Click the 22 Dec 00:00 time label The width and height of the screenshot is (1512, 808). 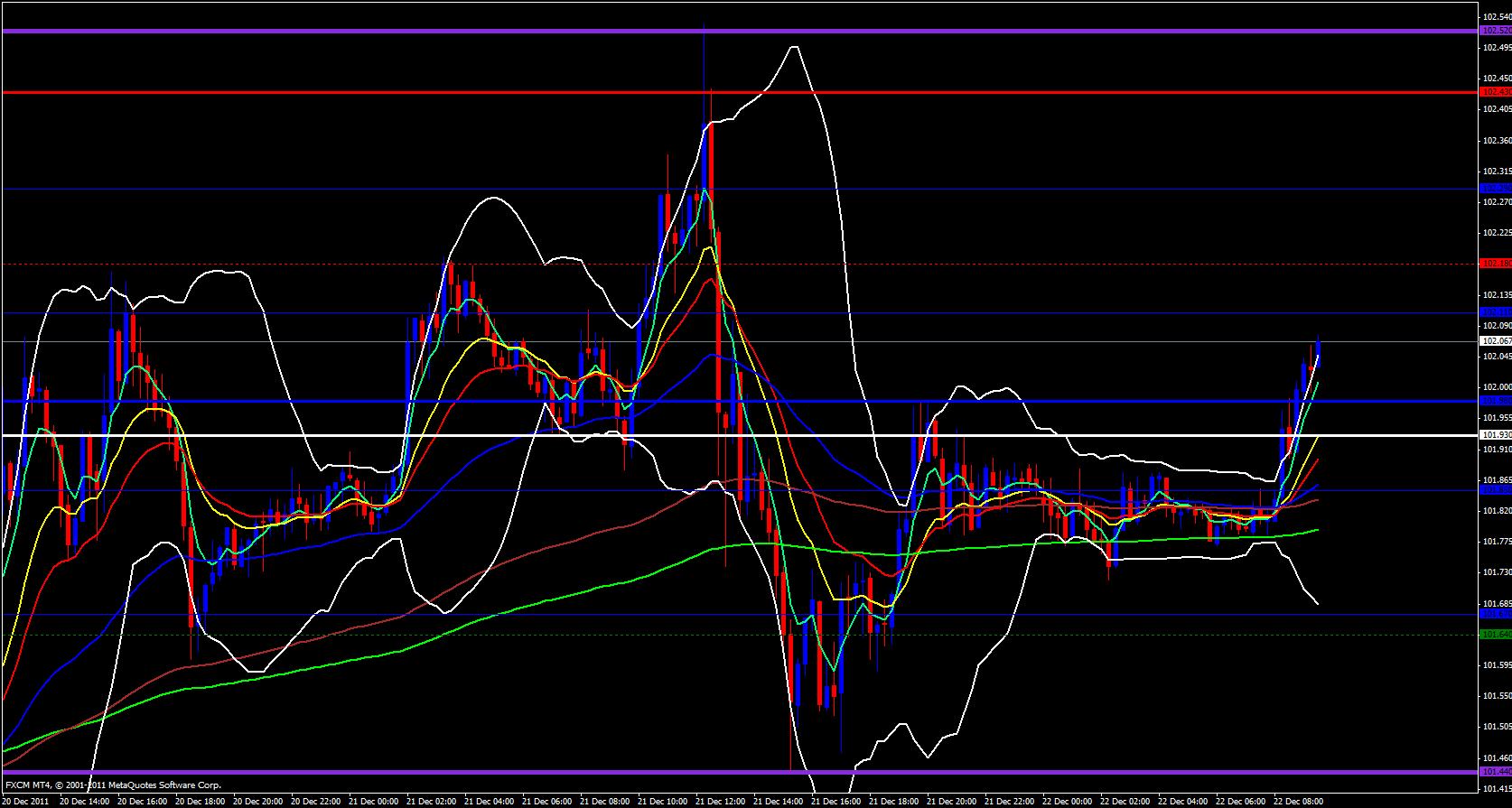coord(1067,802)
